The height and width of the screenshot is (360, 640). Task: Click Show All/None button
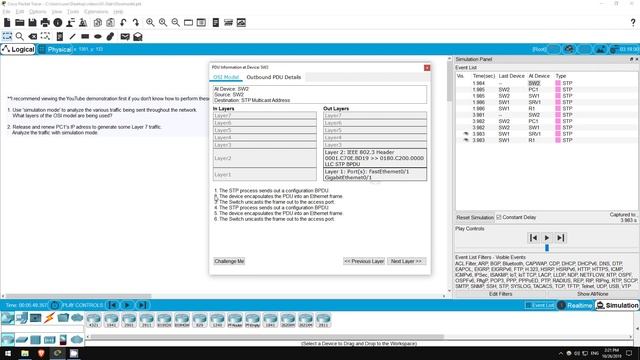click(x=593, y=294)
